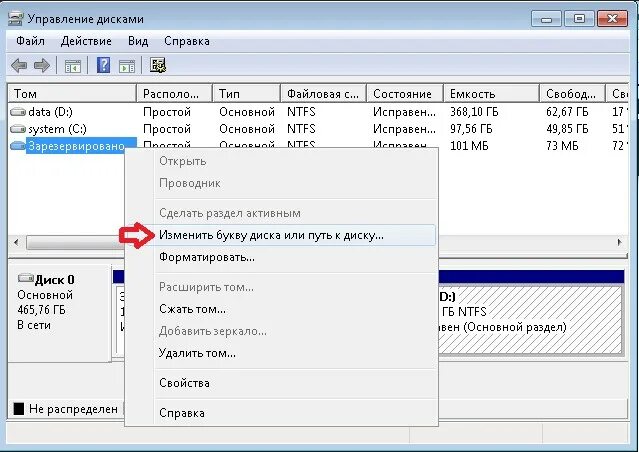Image resolution: width=639 pixels, height=452 pixels.
Task: Sort by the Состояние column header
Action: 405,93
